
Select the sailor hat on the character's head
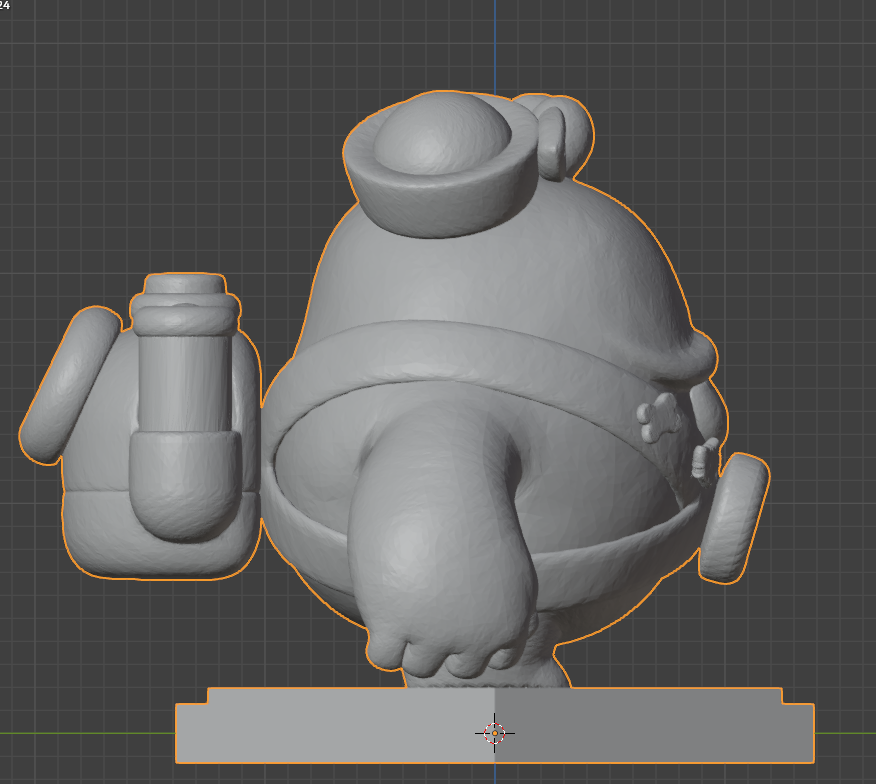441,165
